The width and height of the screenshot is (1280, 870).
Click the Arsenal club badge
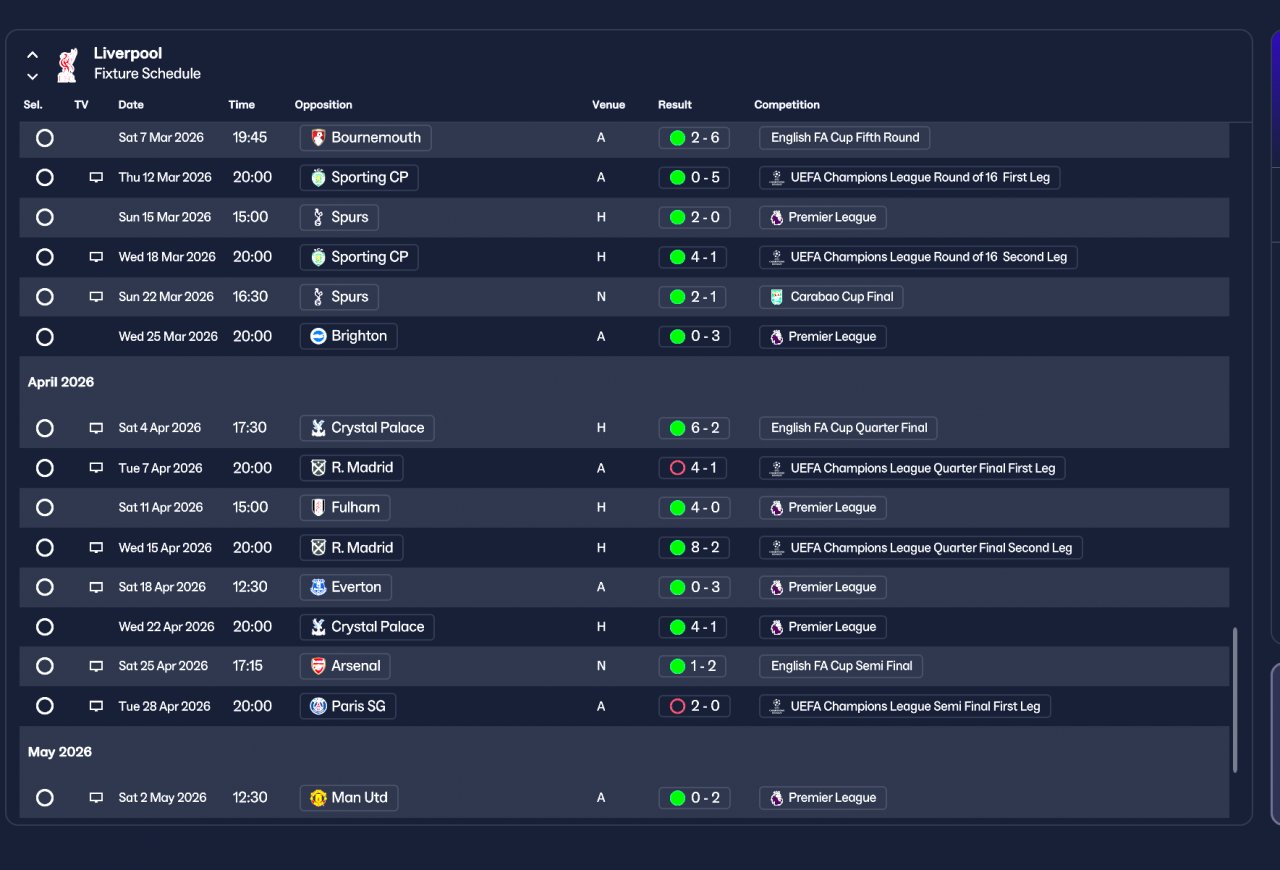pyautogui.click(x=318, y=666)
